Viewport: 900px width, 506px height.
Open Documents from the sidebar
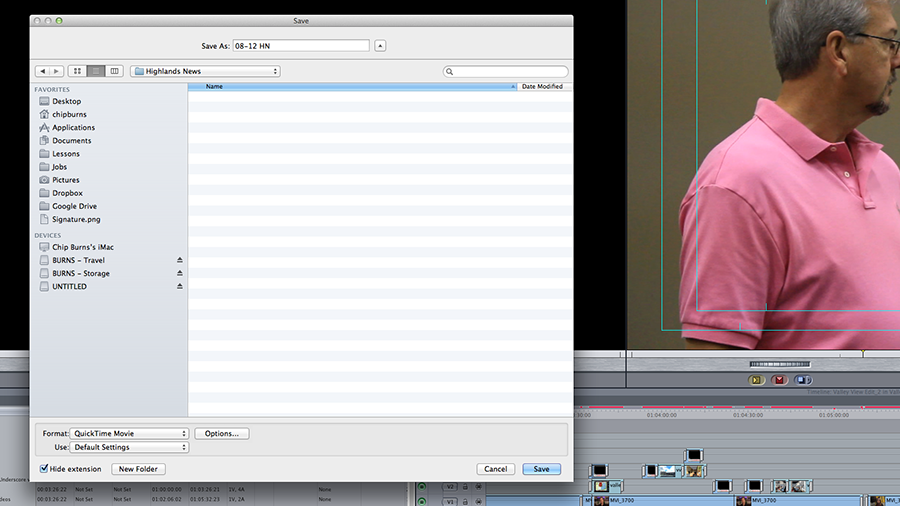pos(71,141)
